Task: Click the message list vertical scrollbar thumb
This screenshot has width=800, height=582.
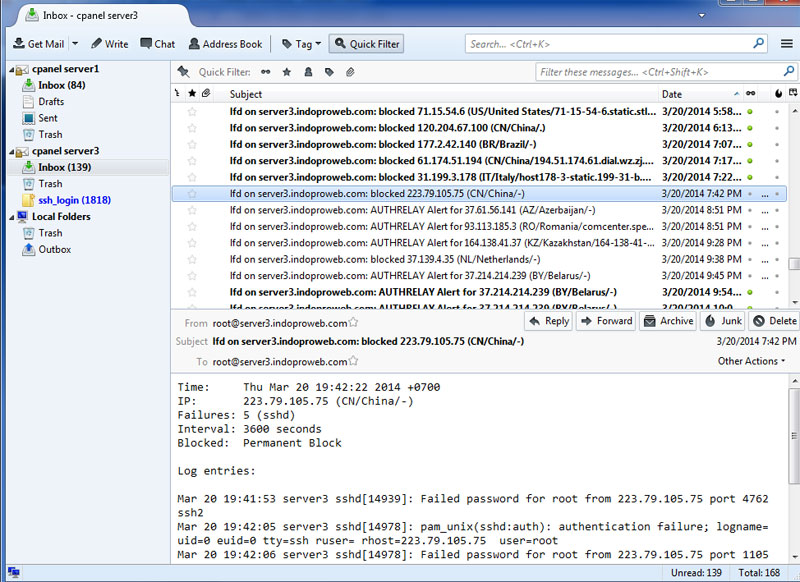Action: point(794,264)
